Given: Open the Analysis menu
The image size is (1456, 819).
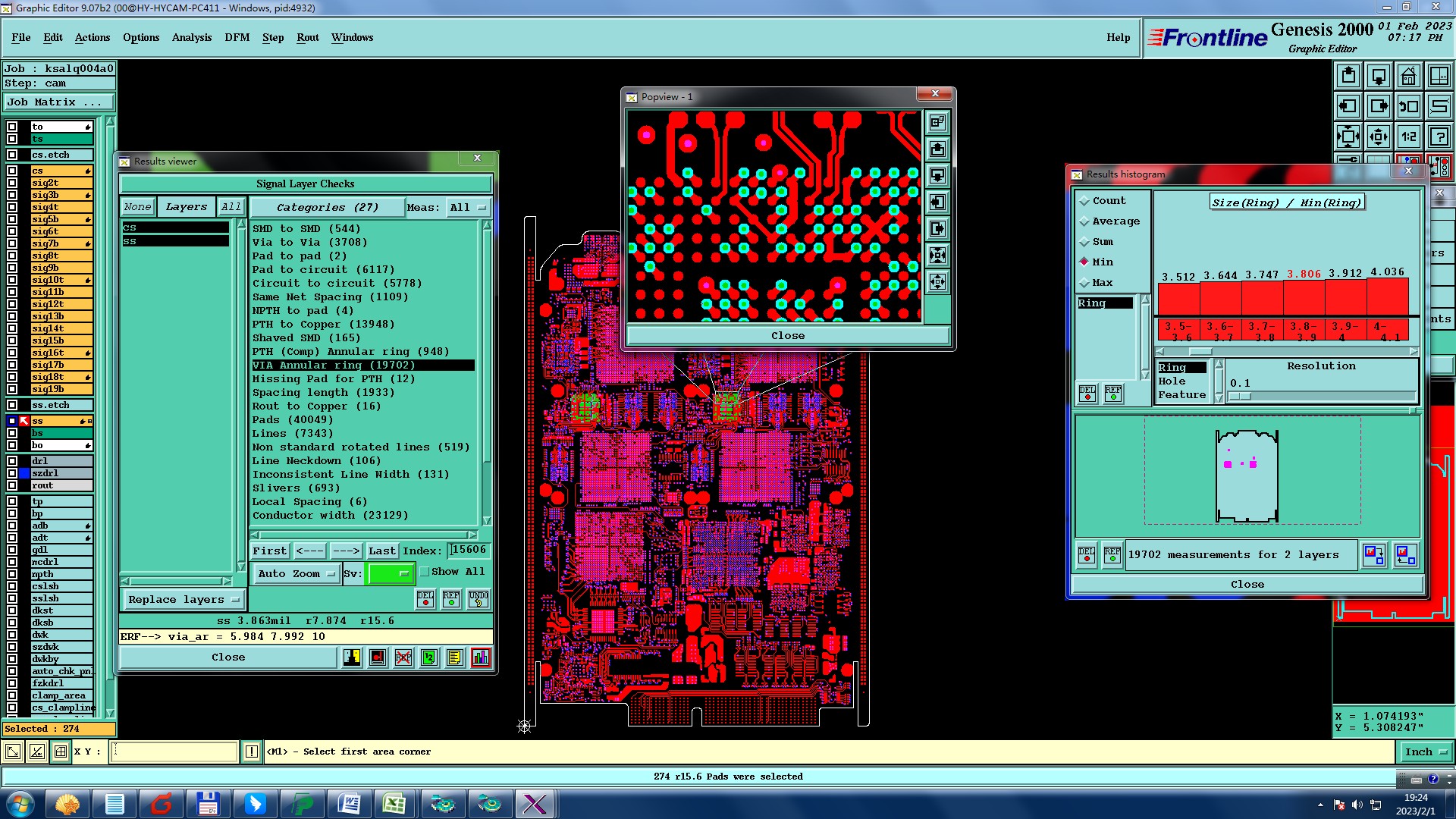Looking at the screenshot, I should pos(191,37).
